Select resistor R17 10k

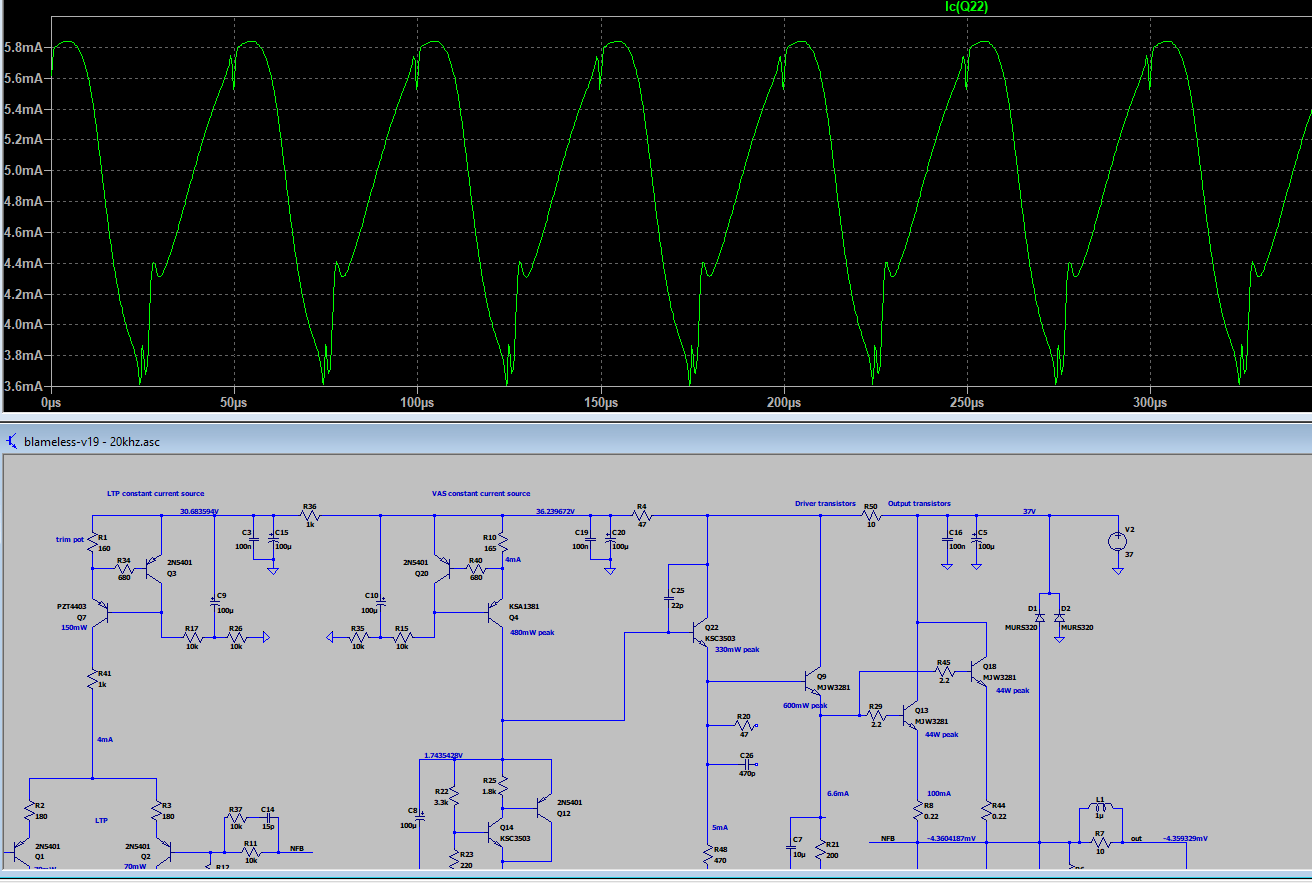coord(192,637)
